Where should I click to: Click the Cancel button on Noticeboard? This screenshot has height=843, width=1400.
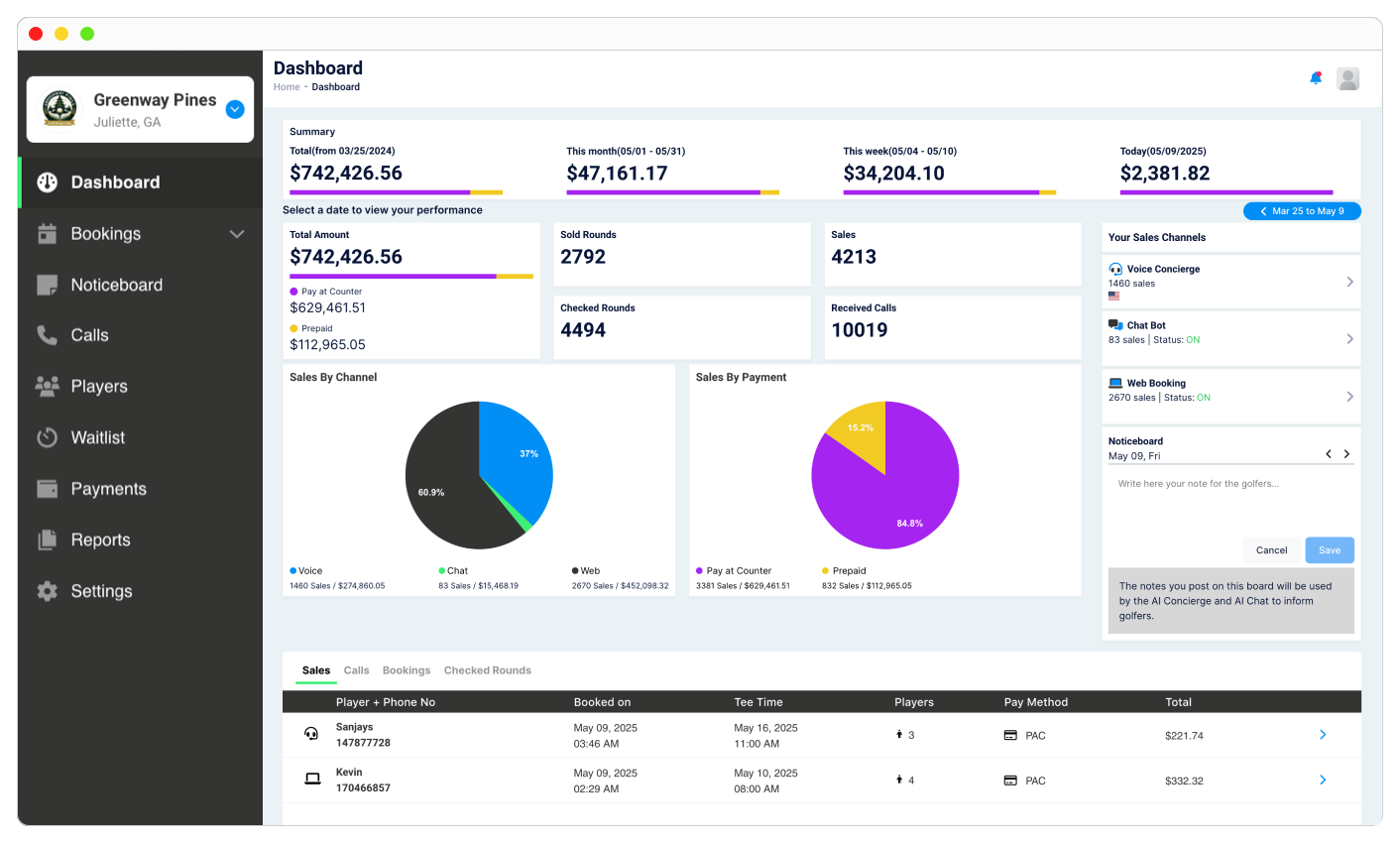click(1271, 550)
